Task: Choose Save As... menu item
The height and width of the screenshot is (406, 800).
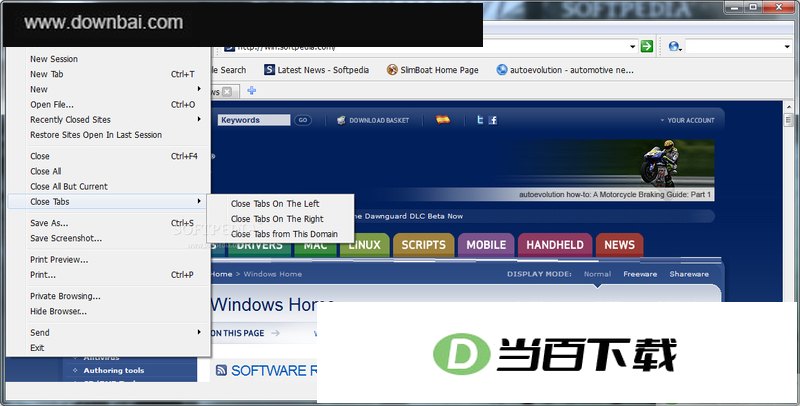Action: [108, 223]
